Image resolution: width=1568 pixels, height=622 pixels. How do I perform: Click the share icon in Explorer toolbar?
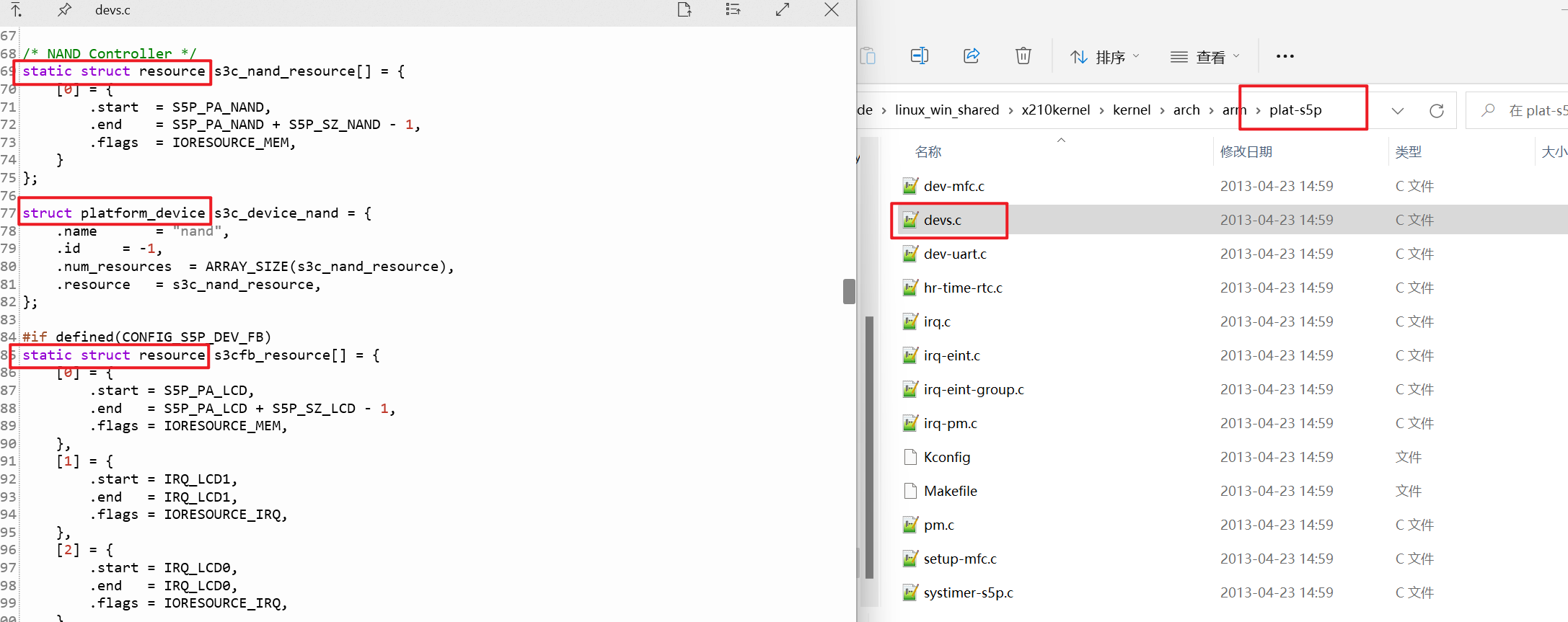tap(972, 55)
